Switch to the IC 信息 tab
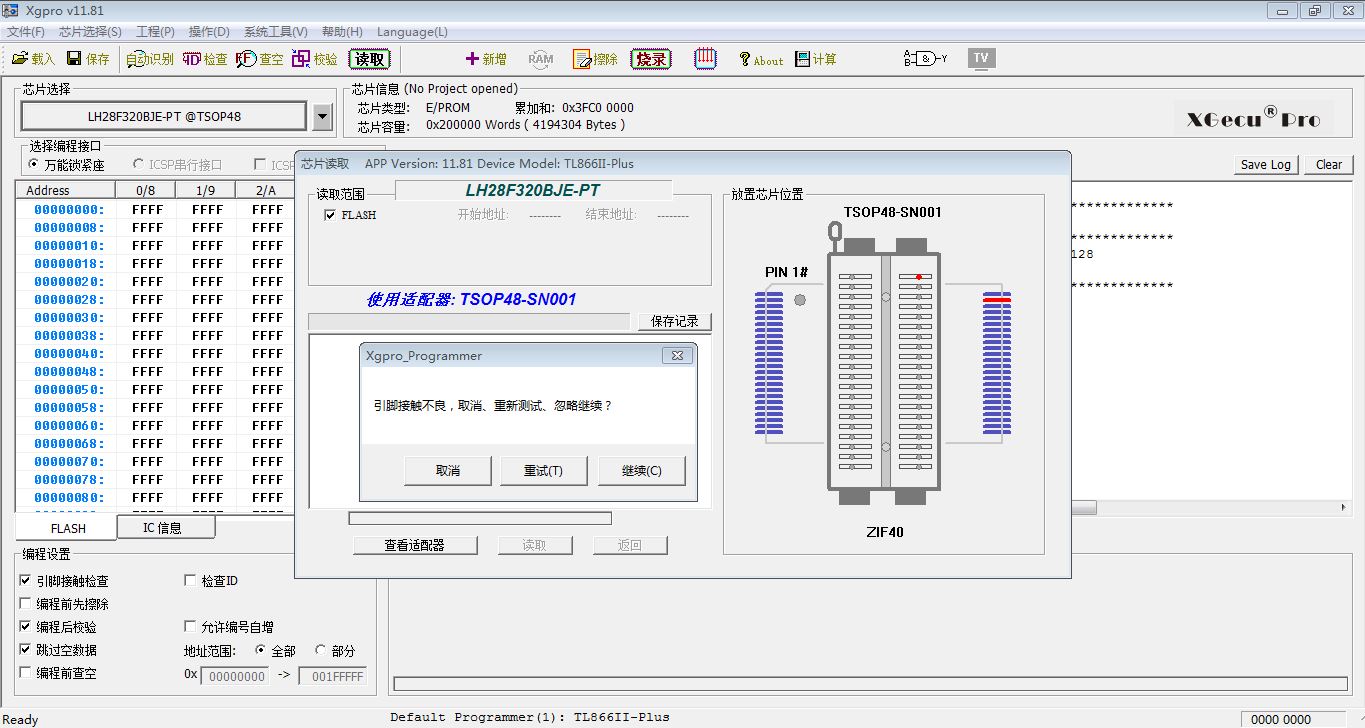1365x728 pixels. pos(162,528)
